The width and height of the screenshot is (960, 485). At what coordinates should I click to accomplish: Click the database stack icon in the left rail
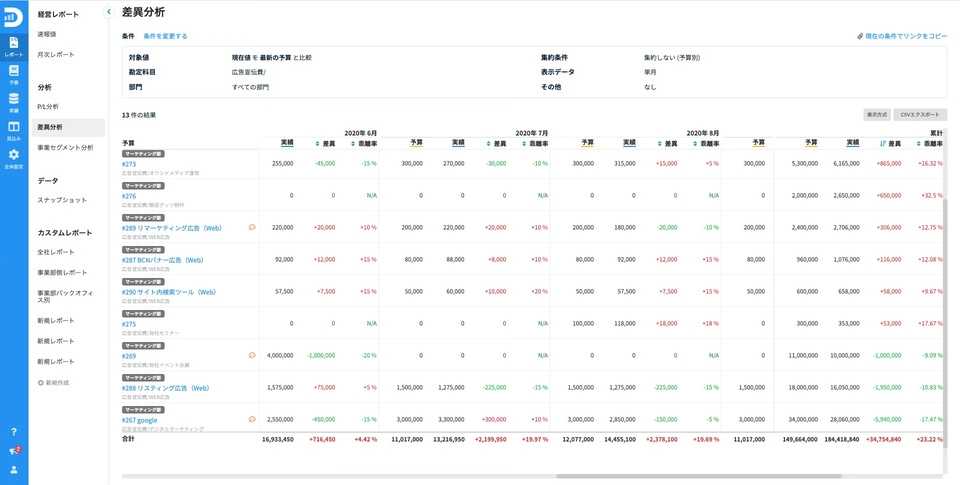click(x=14, y=102)
